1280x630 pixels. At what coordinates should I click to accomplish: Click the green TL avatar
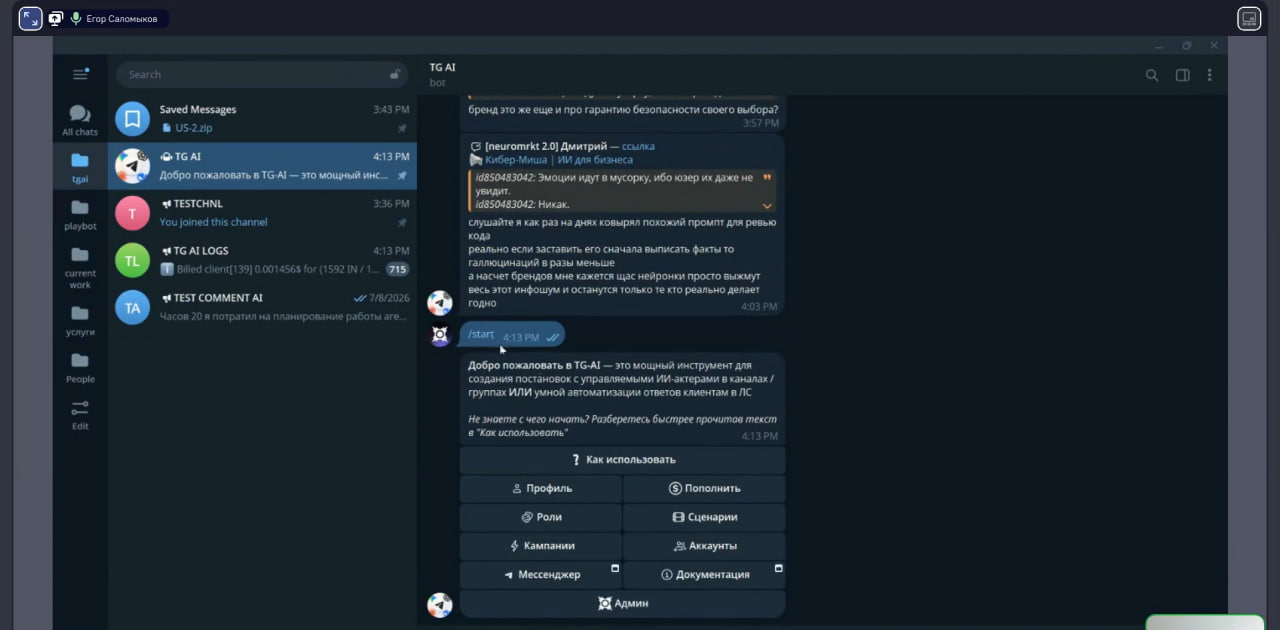coord(132,260)
